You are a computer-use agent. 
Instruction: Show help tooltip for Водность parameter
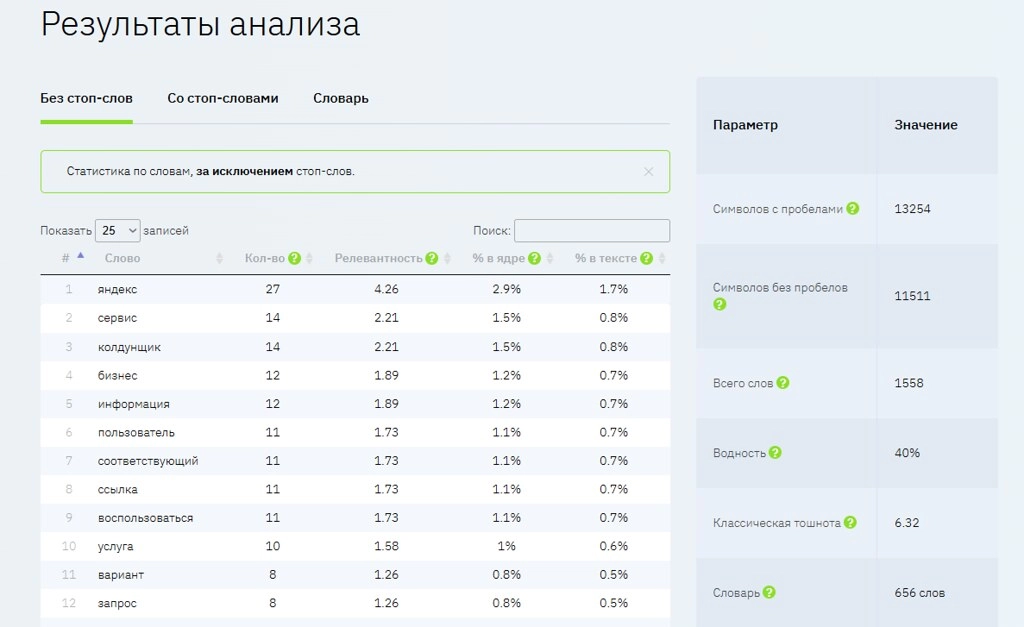pyautogui.click(x=775, y=453)
